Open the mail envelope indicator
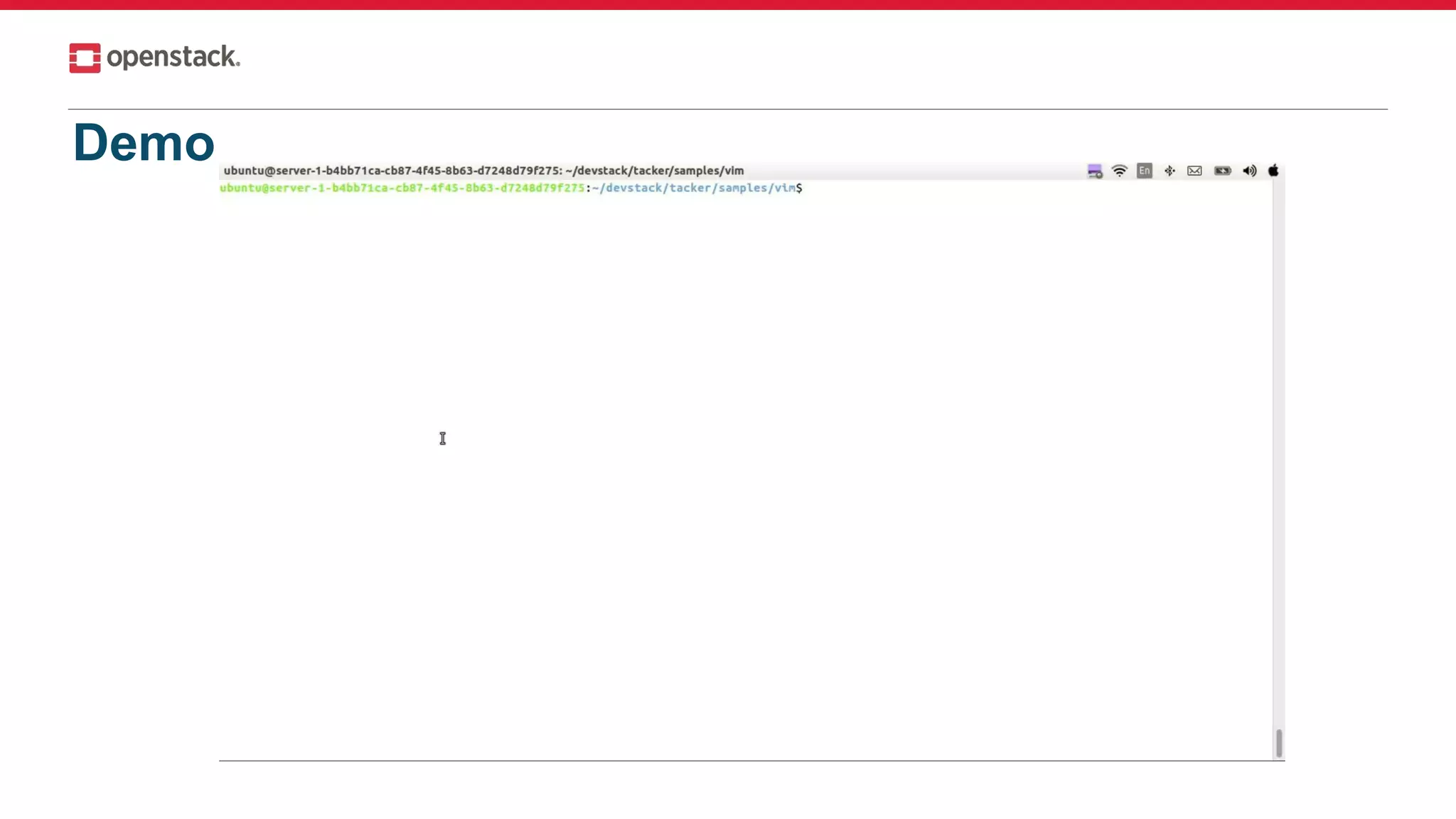 point(1194,171)
